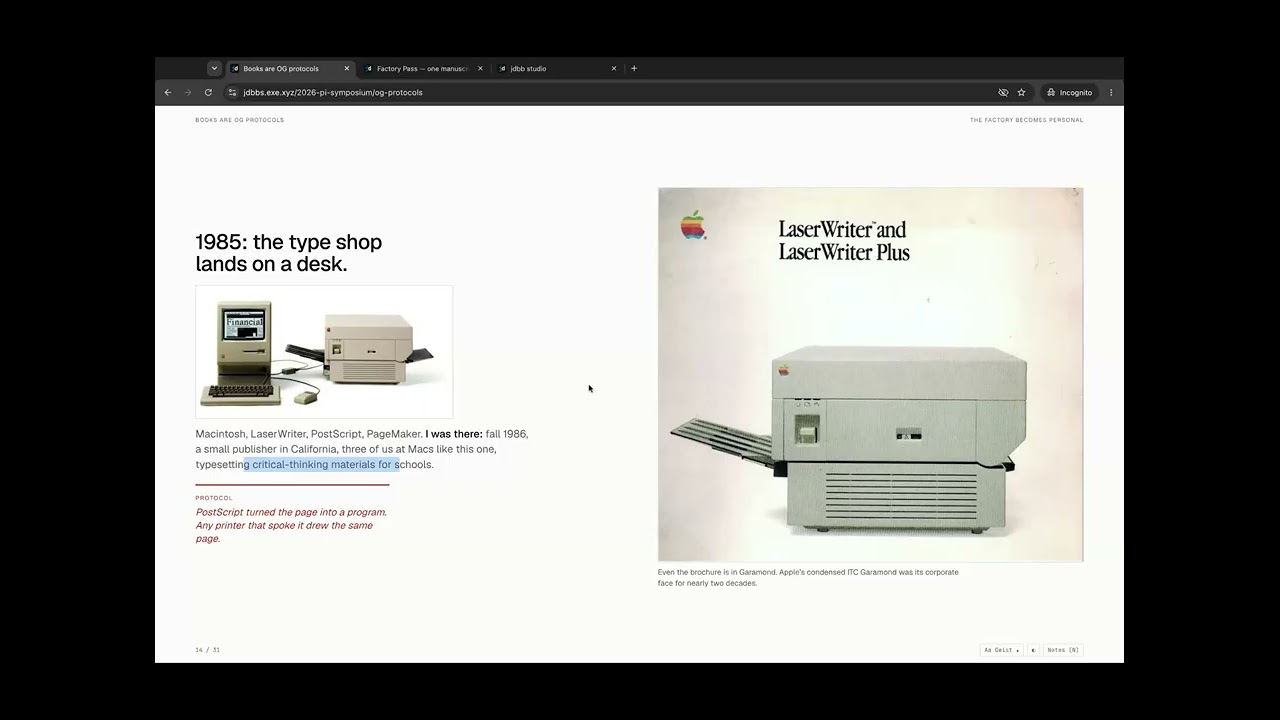The height and width of the screenshot is (720, 1280).
Task: Click the red "PROTOCOL" label
Action: [214, 498]
